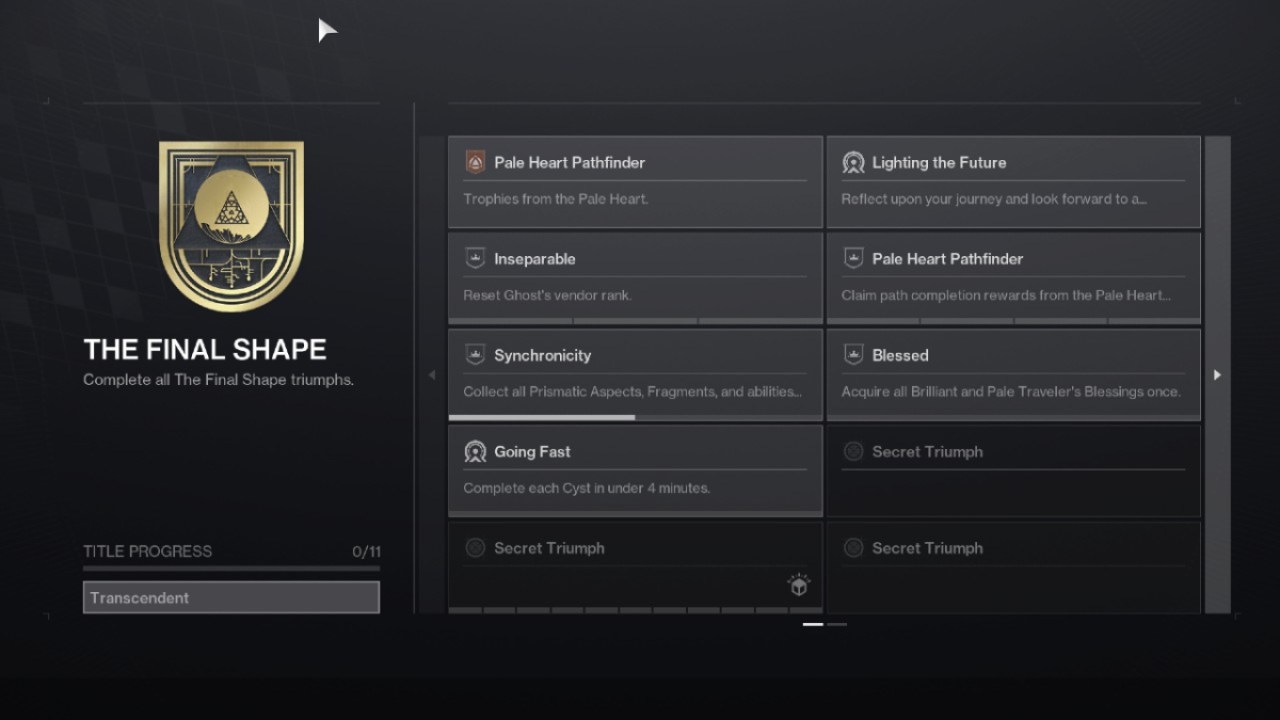1280x720 pixels.
Task: Click the Pale Heart Pathfinder trophy icon
Action: pos(475,162)
